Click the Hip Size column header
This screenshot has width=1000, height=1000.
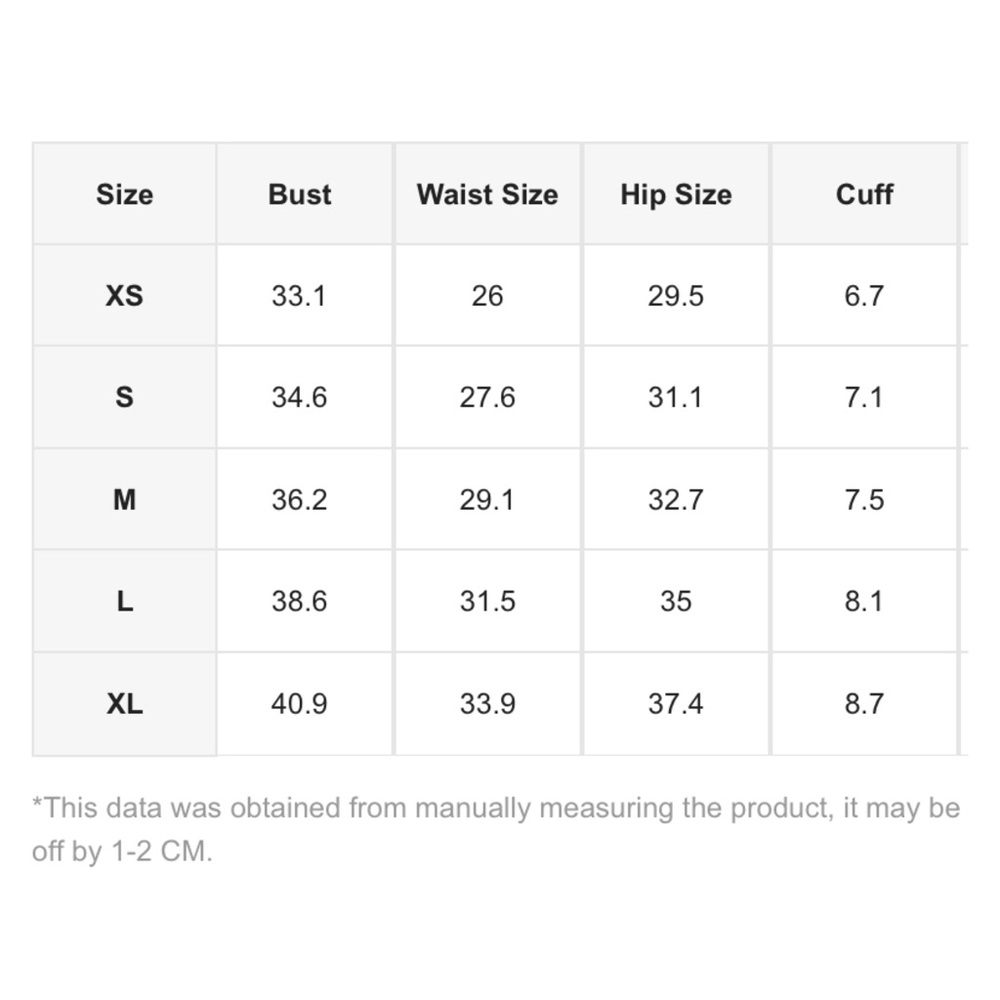[x=676, y=194]
